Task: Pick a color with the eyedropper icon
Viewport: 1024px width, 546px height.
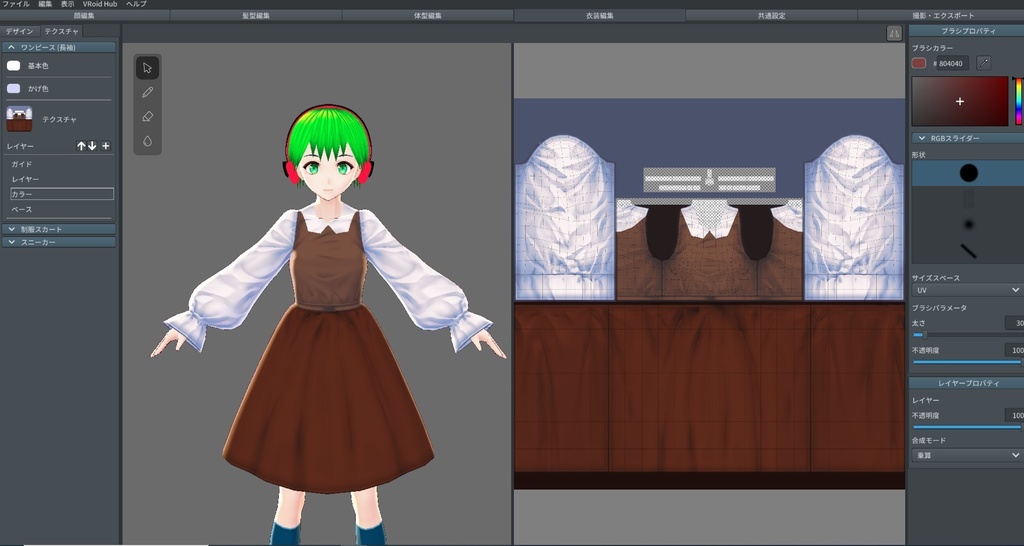Action: pyautogui.click(x=984, y=63)
